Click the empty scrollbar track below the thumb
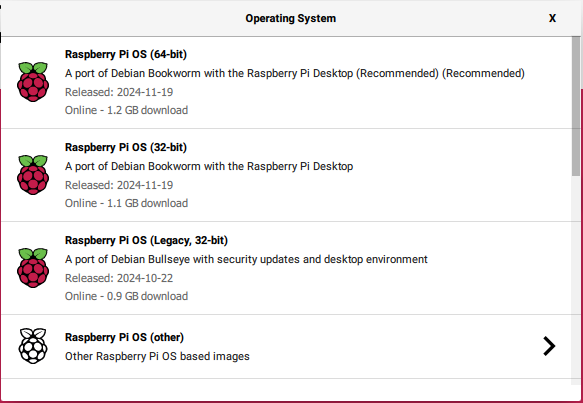This screenshot has height=403, width=583. click(576, 279)
